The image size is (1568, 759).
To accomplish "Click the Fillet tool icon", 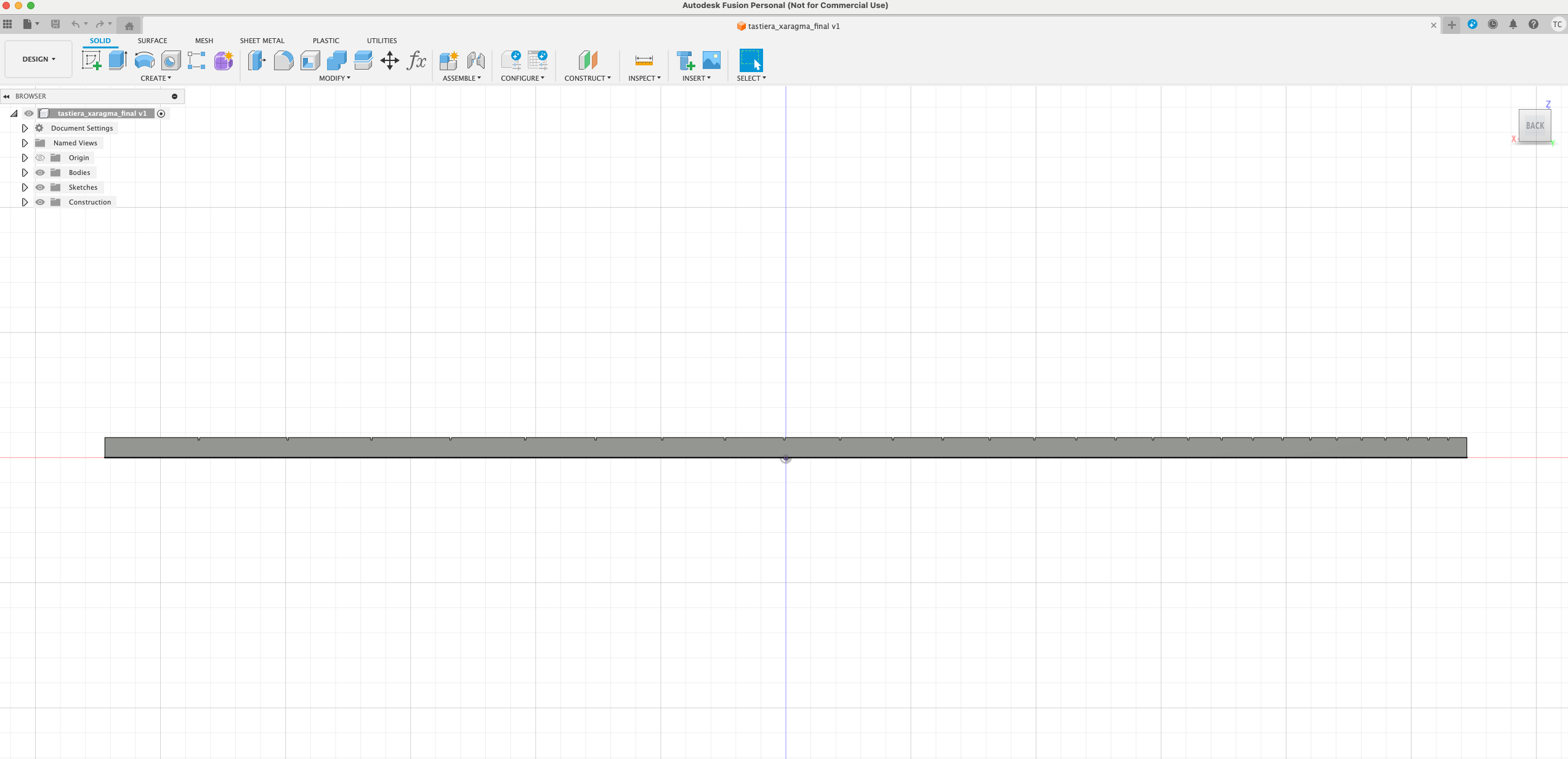I will pyautogui.click(x=283, y=60).
